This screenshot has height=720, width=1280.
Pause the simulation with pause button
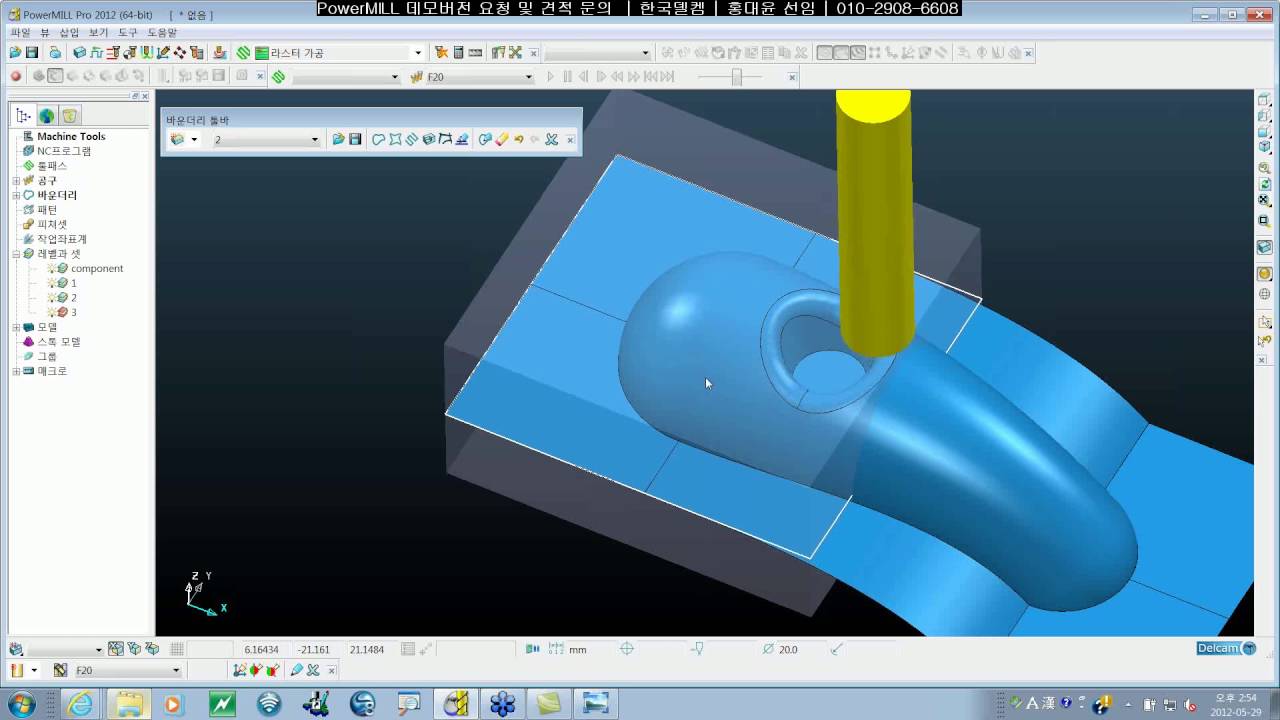tap(567, 77)
